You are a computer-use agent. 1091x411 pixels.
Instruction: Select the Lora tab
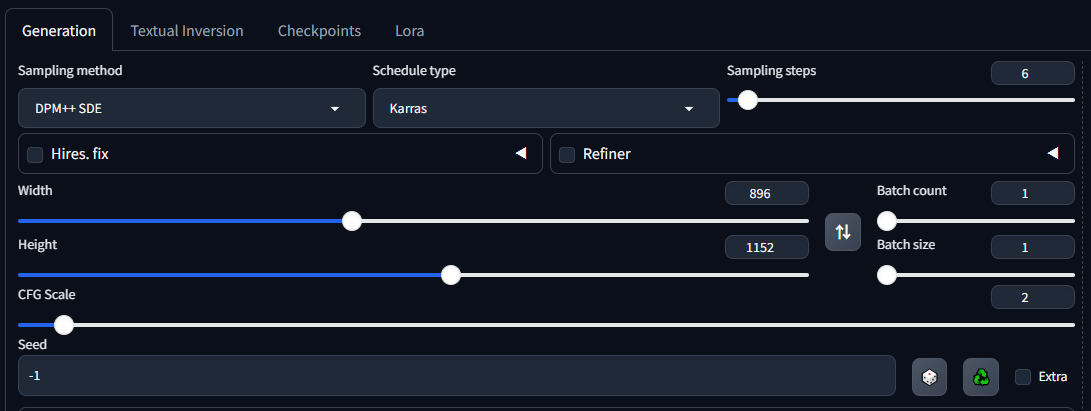click(x=409, y=31)
